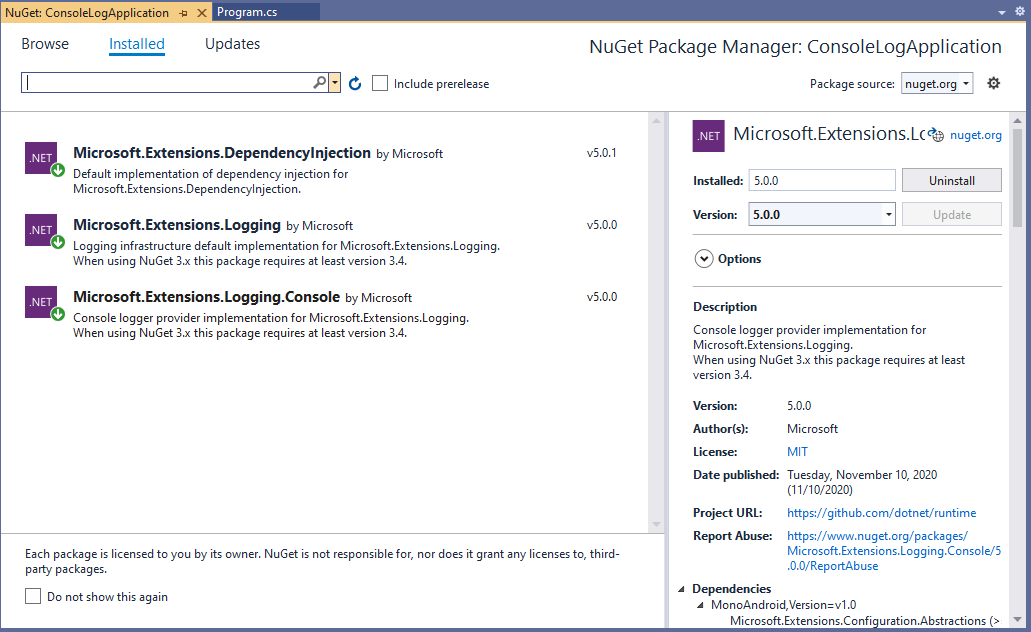Refresh the package list

pyautogui.click(x=355, y=84)
